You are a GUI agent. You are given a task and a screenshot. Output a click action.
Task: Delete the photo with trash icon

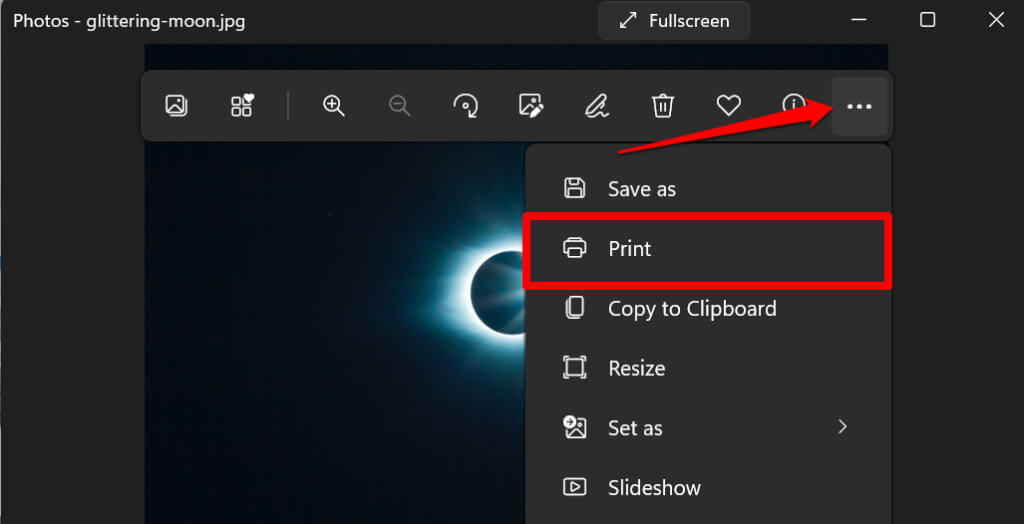pyautogui.click(x=662, y=105)
